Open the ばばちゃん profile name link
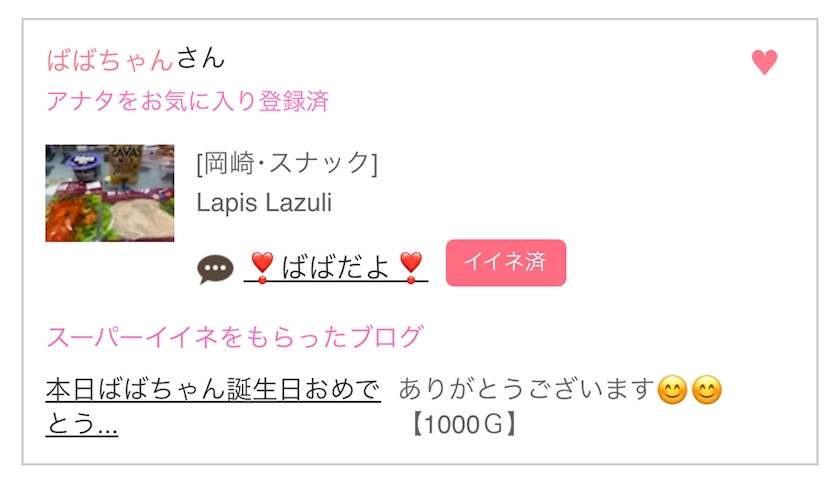 click(x=110, y=59)
